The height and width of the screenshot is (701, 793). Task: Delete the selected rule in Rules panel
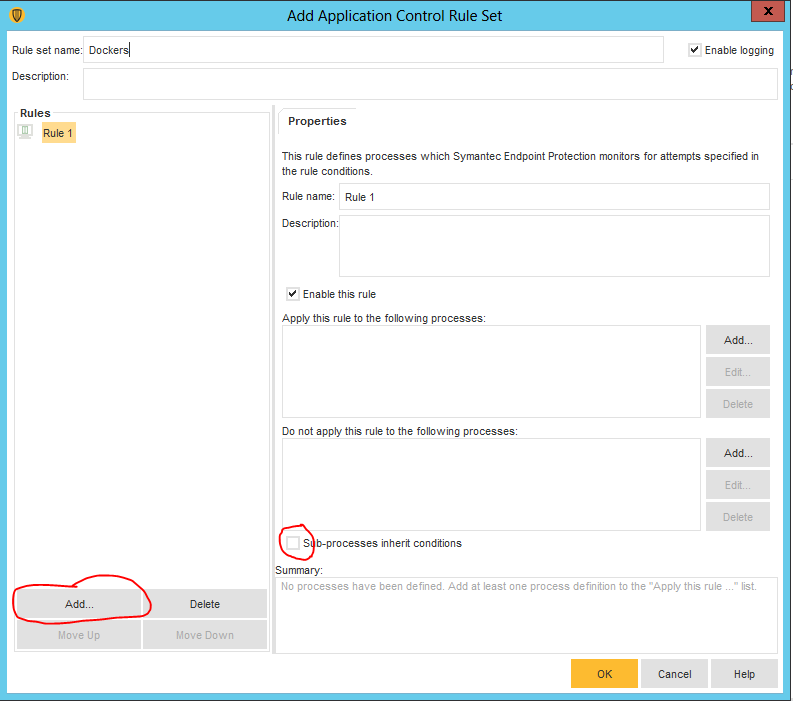click(205, 604)
